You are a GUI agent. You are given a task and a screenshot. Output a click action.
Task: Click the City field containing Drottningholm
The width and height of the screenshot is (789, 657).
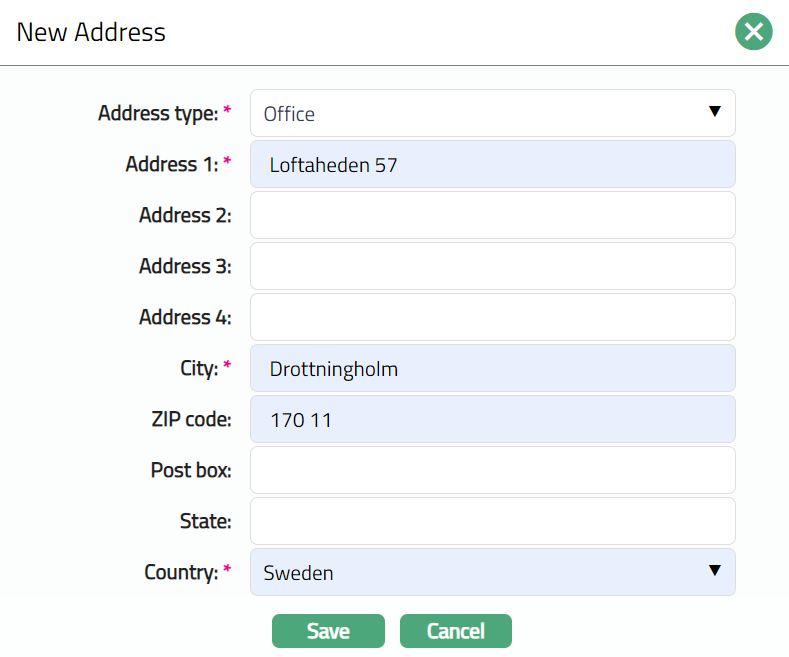click(x=492, y=368)
